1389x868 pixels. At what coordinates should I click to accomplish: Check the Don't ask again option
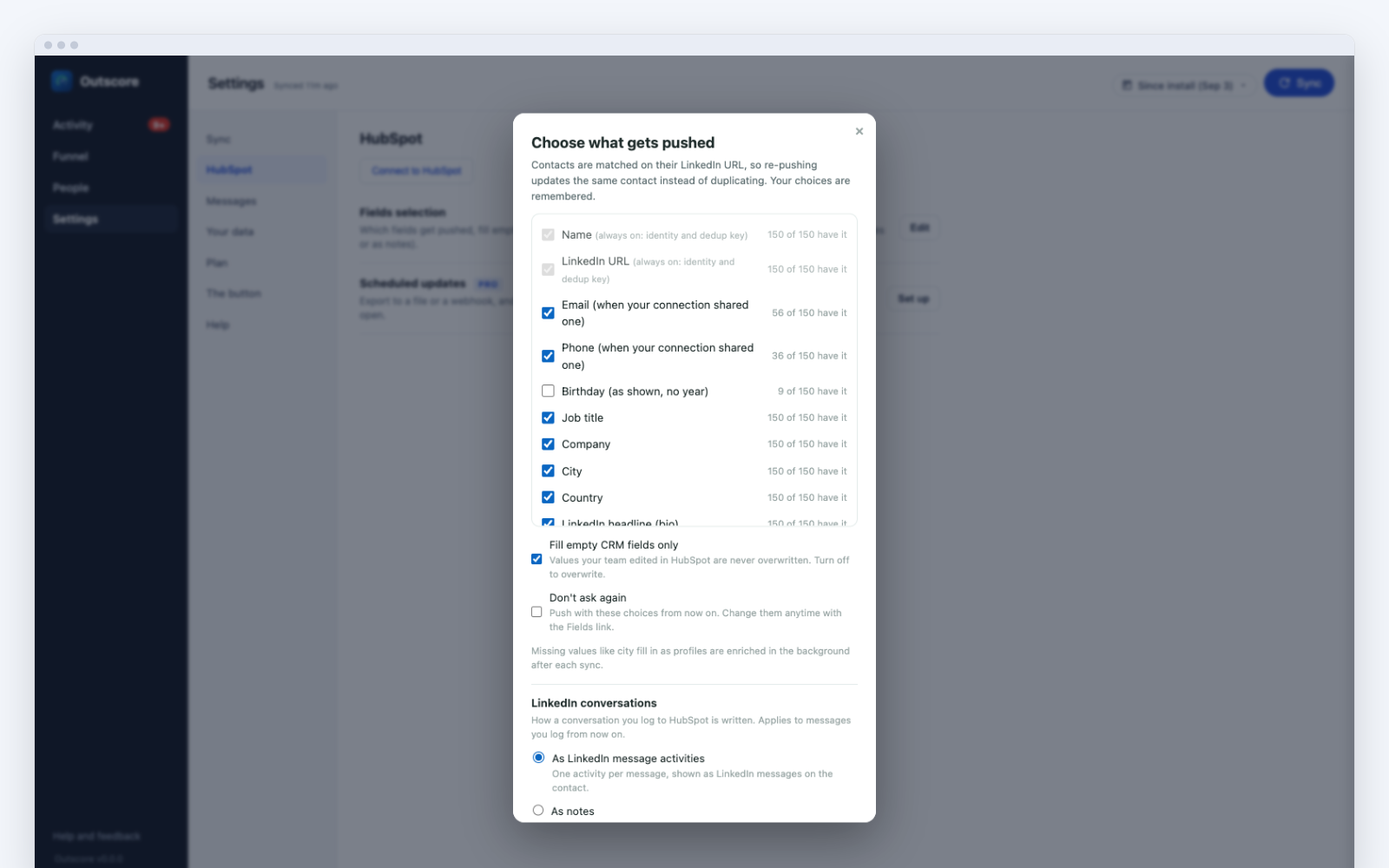(537, 612)
